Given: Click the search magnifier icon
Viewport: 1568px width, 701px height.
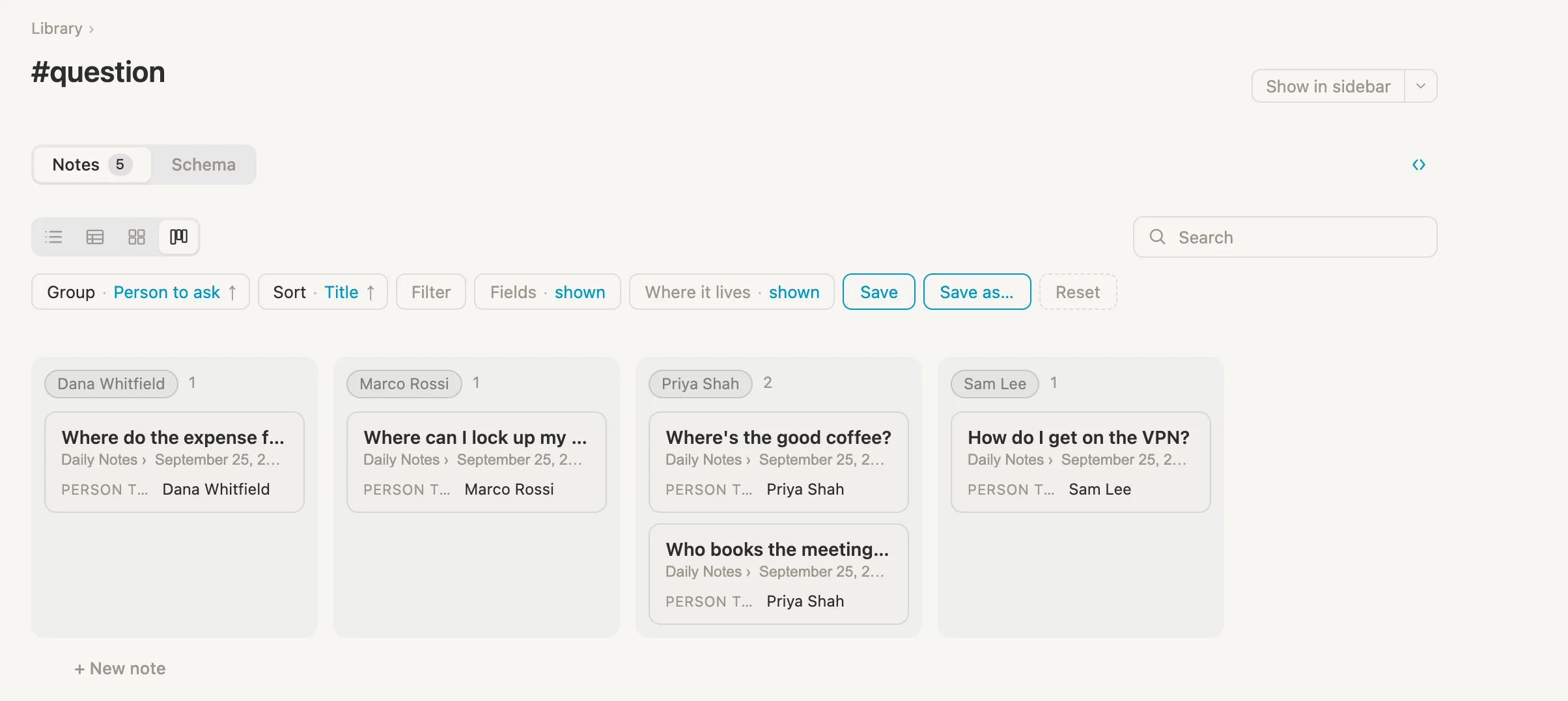Looking at the screenshot, I should 1157,237.
